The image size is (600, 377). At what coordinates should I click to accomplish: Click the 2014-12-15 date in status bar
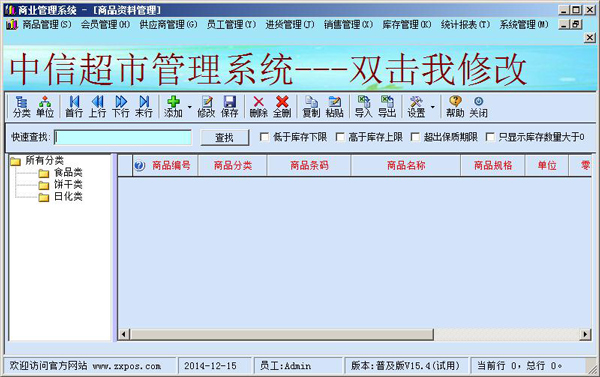click(210, 366)
